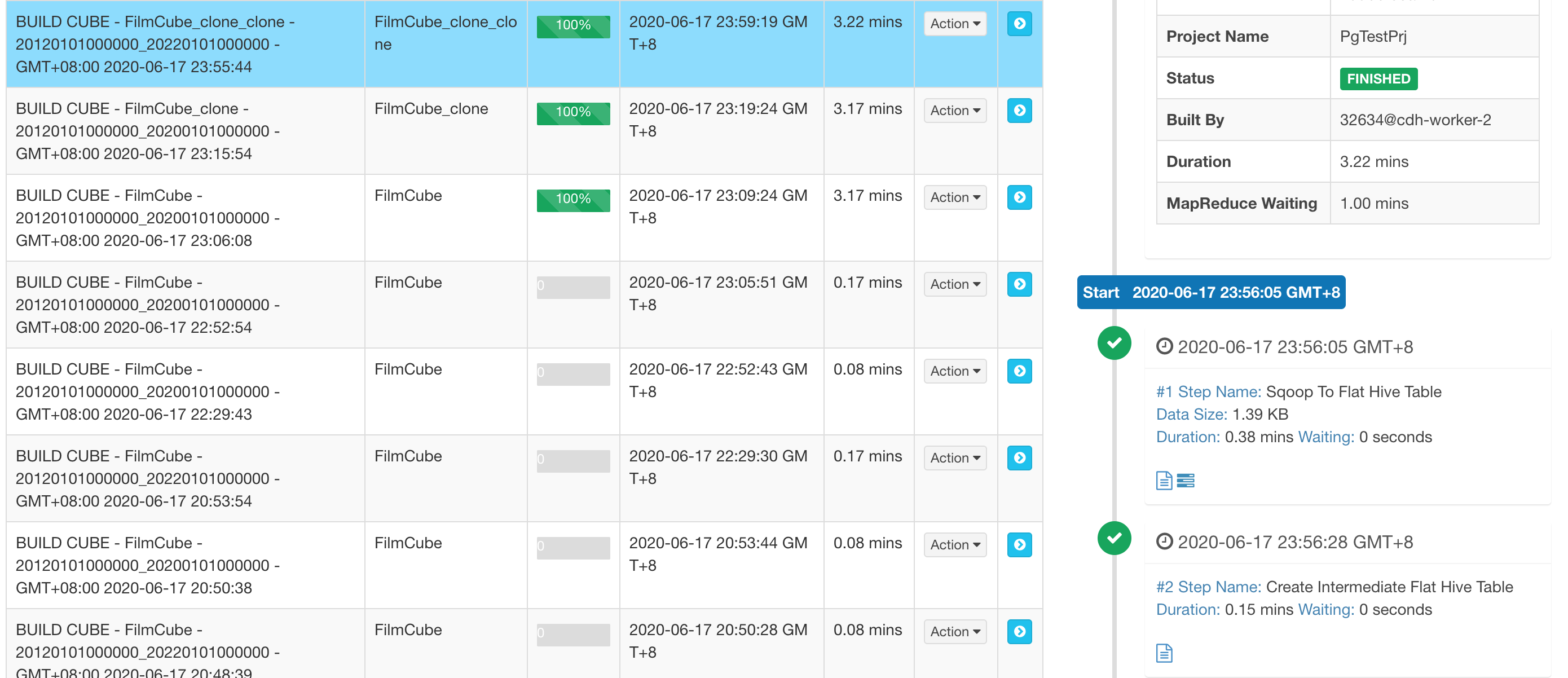Screen dimensions: 1568x678
Task: View log icon under Create Intermediate Flat Hive Table
Action: (1163, 653)
